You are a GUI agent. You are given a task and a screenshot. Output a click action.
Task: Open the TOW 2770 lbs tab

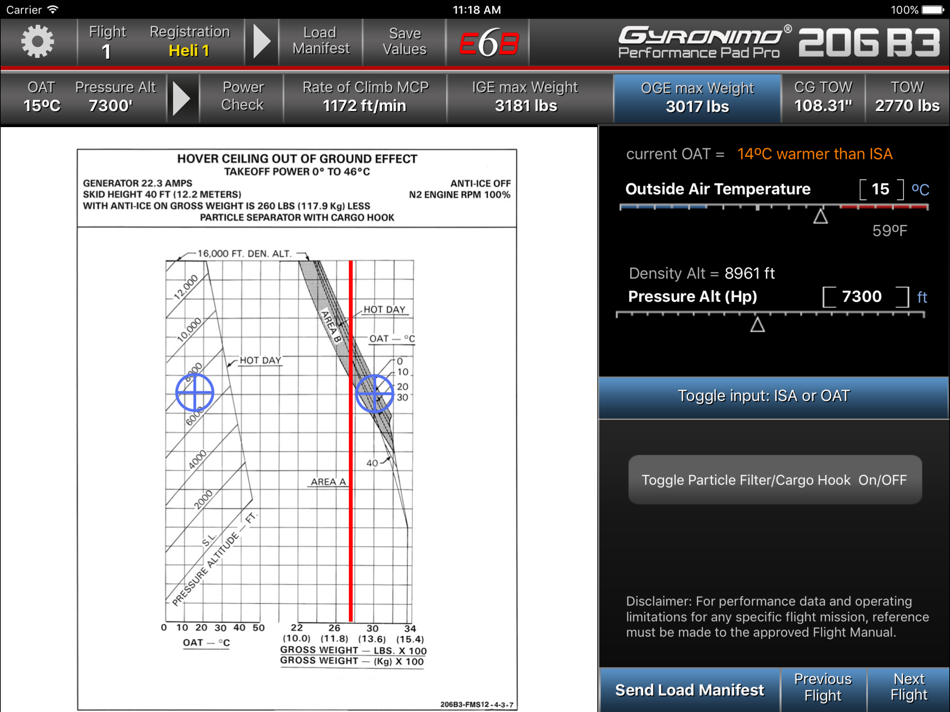pos(907,97)
